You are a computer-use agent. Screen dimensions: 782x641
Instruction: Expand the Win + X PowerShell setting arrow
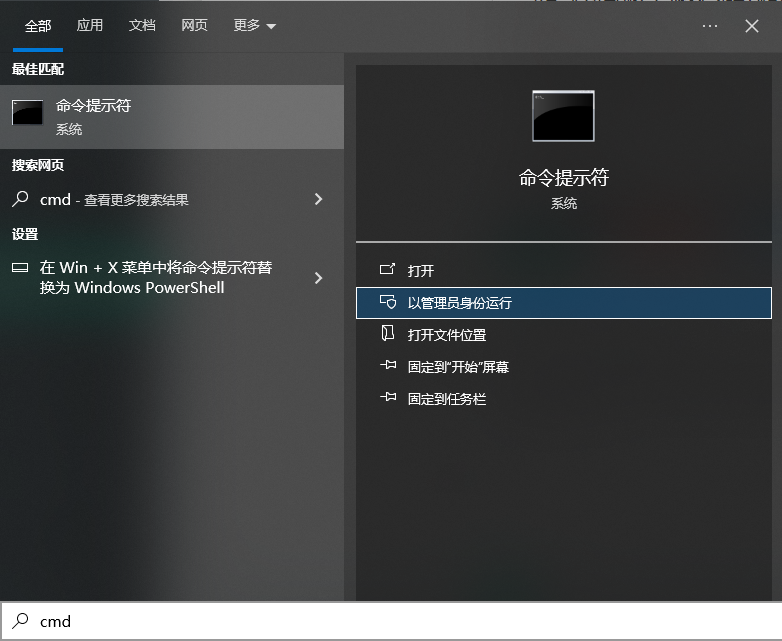(318, 277)
